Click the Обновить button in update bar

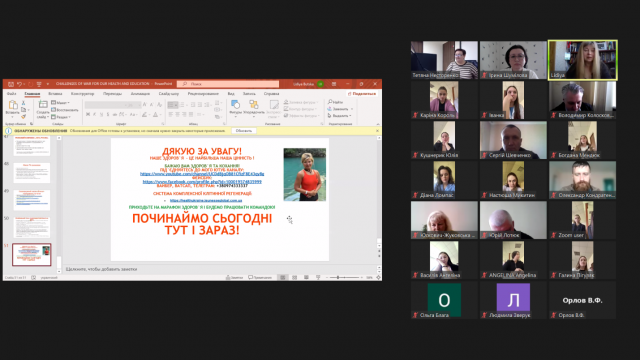pyautogui.click(x=244, y=131)
